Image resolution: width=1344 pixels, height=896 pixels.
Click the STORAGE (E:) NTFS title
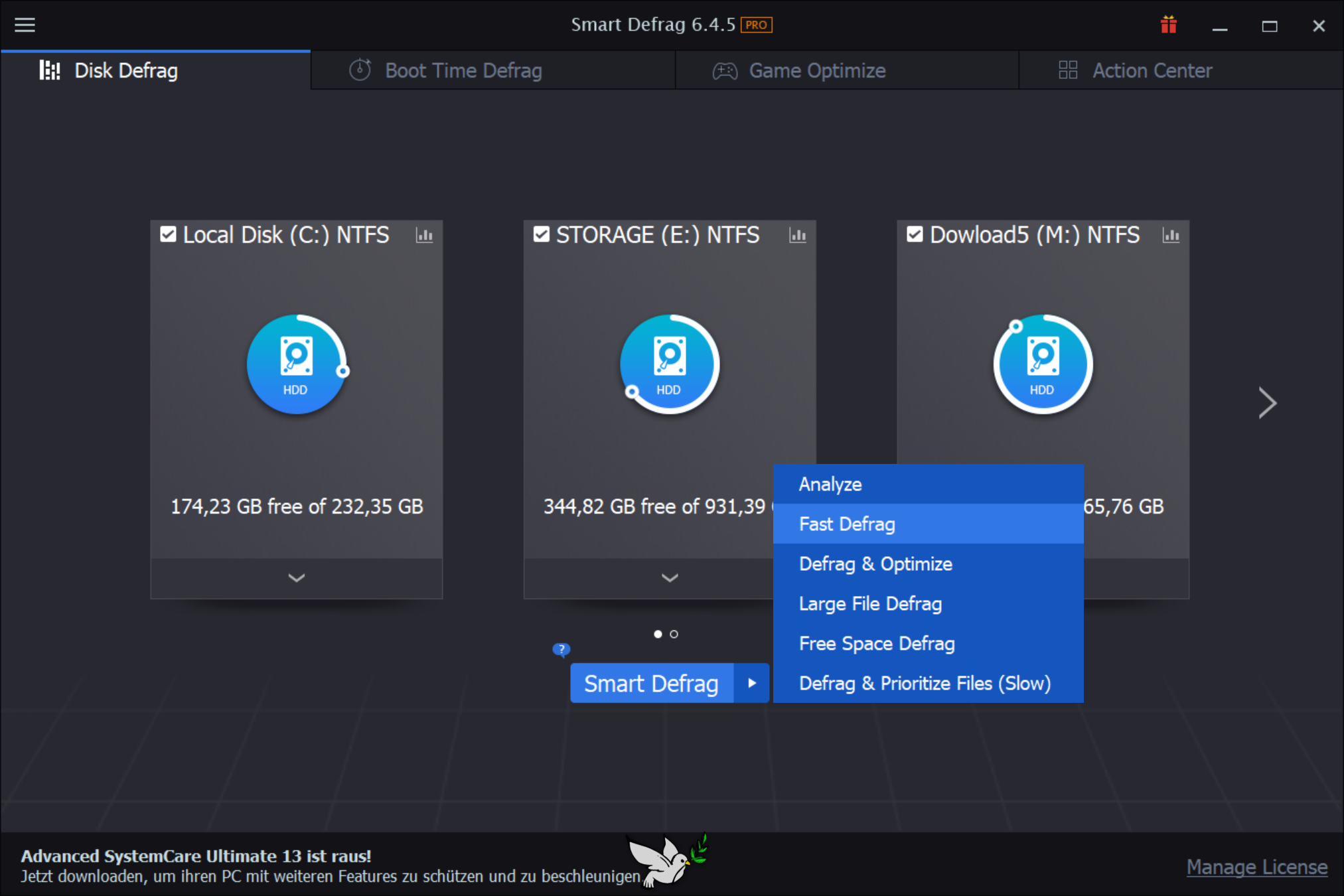[x=658, y=235]
